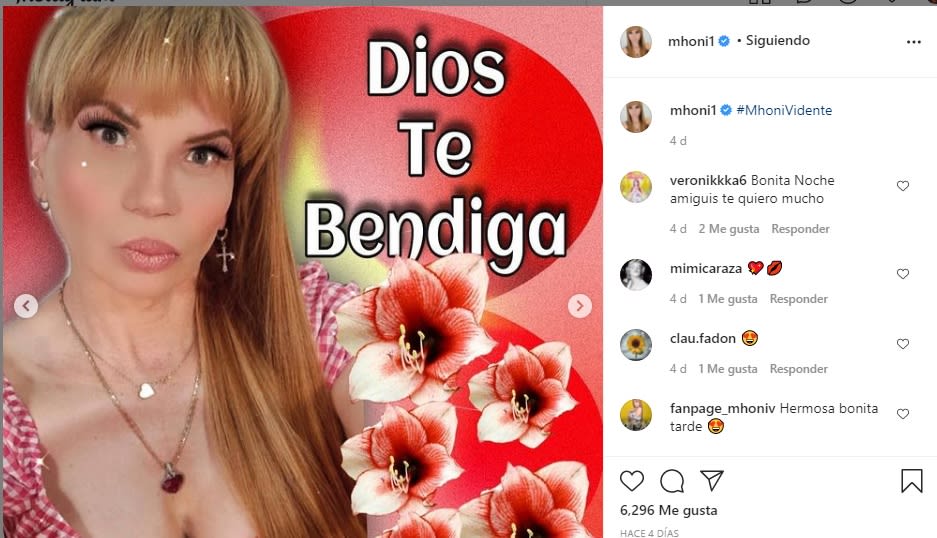
Task: Go to previous photo with left arrow
Action: tap(26, 306)
